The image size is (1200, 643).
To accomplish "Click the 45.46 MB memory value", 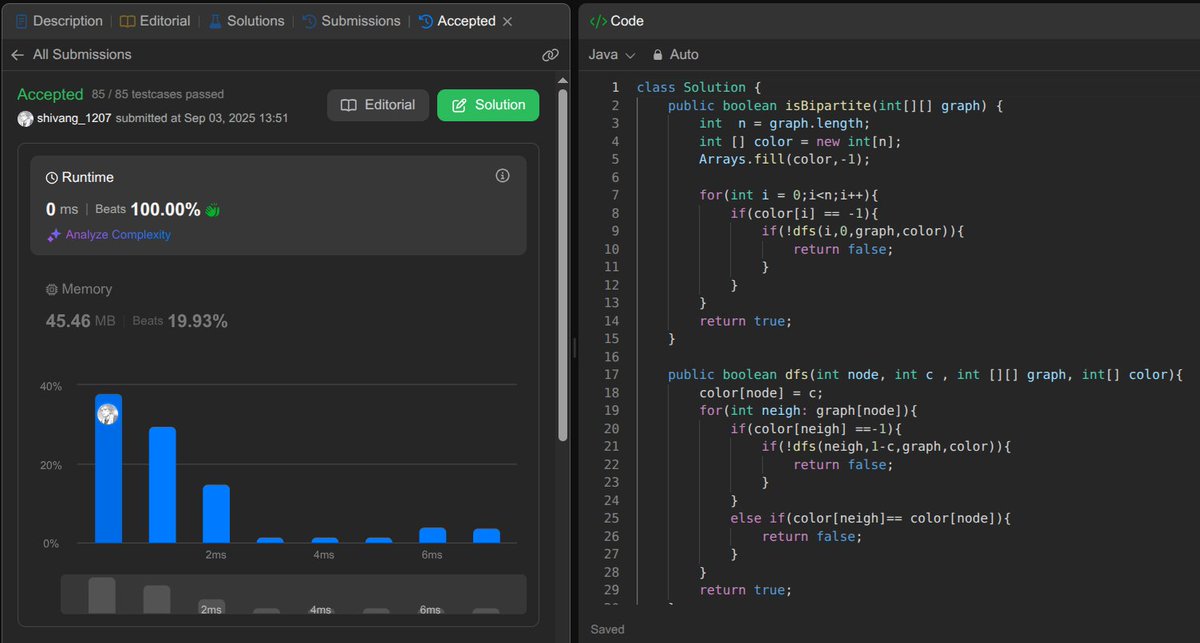I will (81, 321).
